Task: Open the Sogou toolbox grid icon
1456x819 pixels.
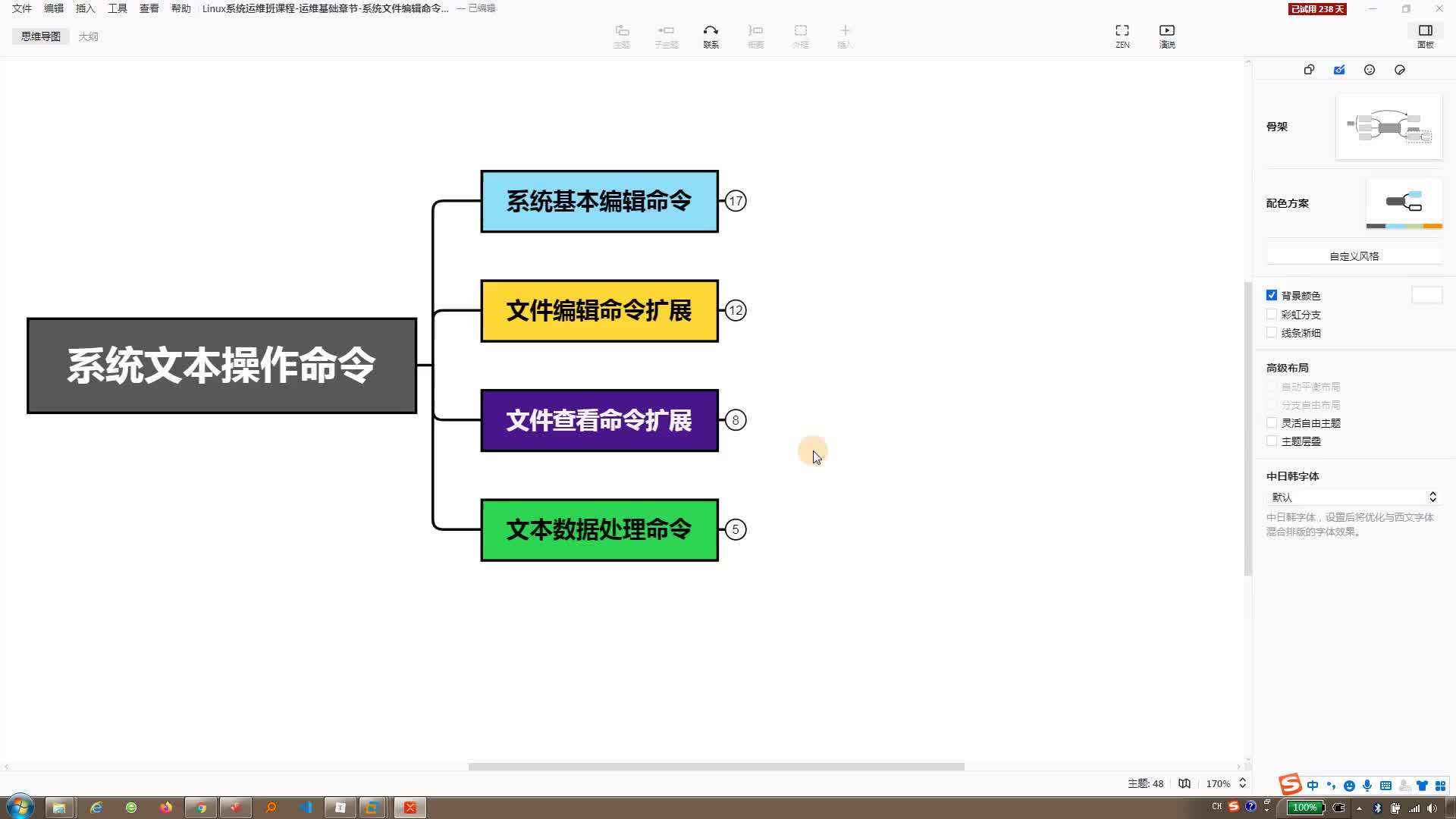Action: click(x=1440, y=786)
